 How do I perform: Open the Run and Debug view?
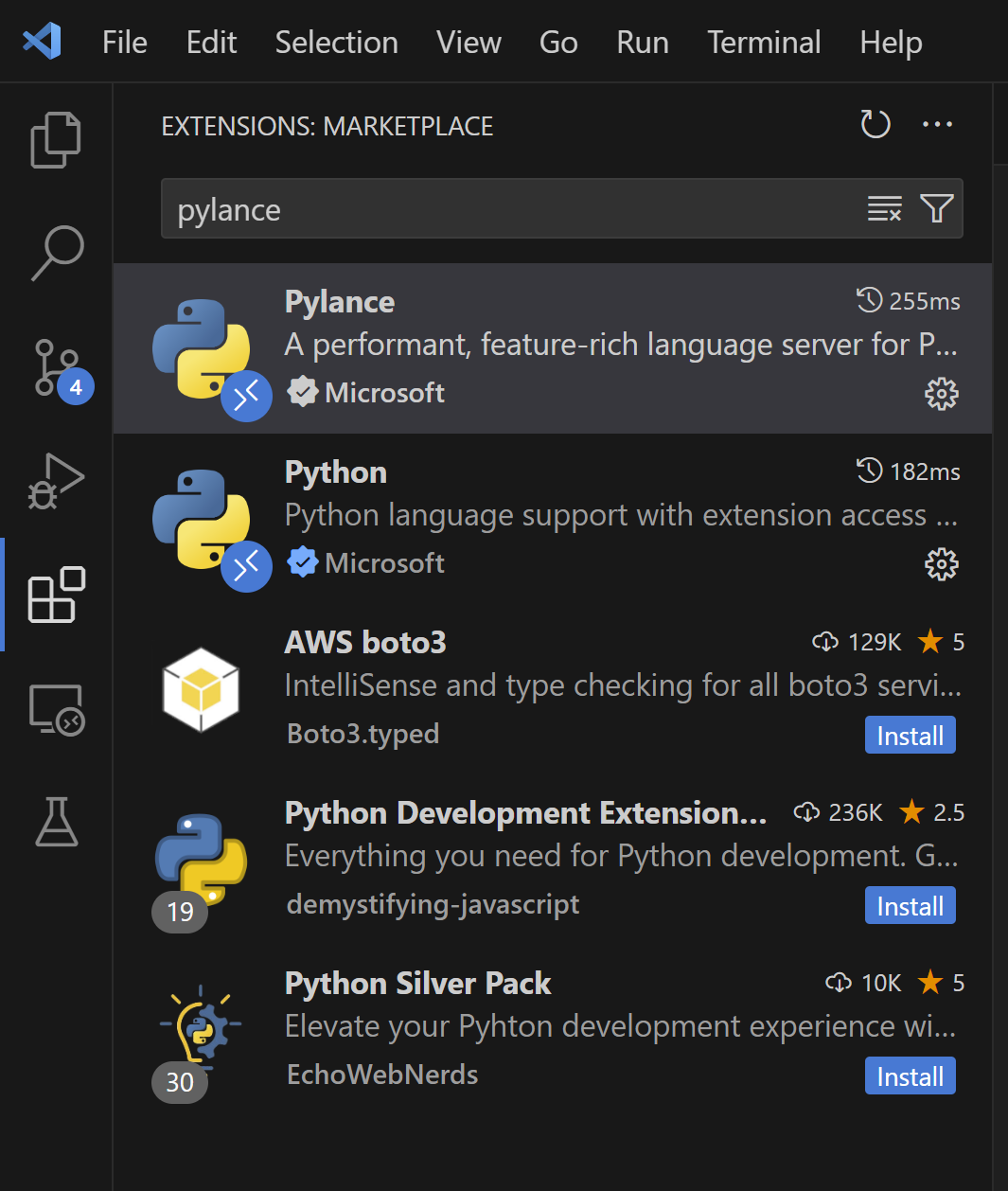pyautogui.click(x=57, y=481)
